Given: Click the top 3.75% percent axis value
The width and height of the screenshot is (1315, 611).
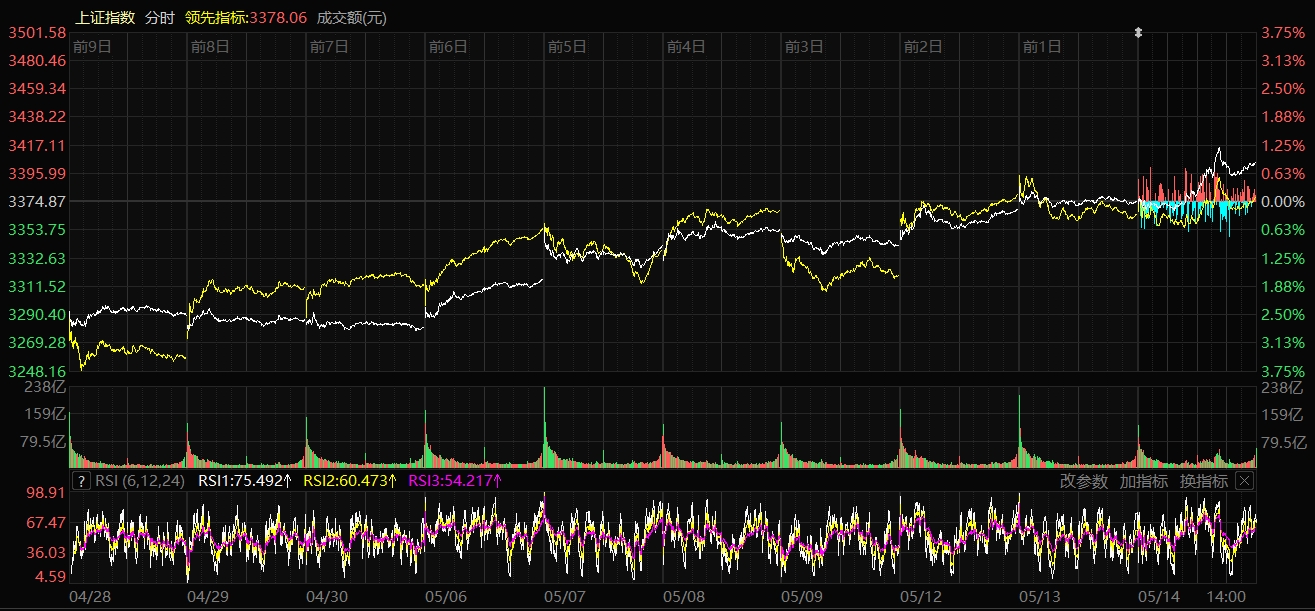Looking at the screenshot, I should click(x=1284, y=33).
